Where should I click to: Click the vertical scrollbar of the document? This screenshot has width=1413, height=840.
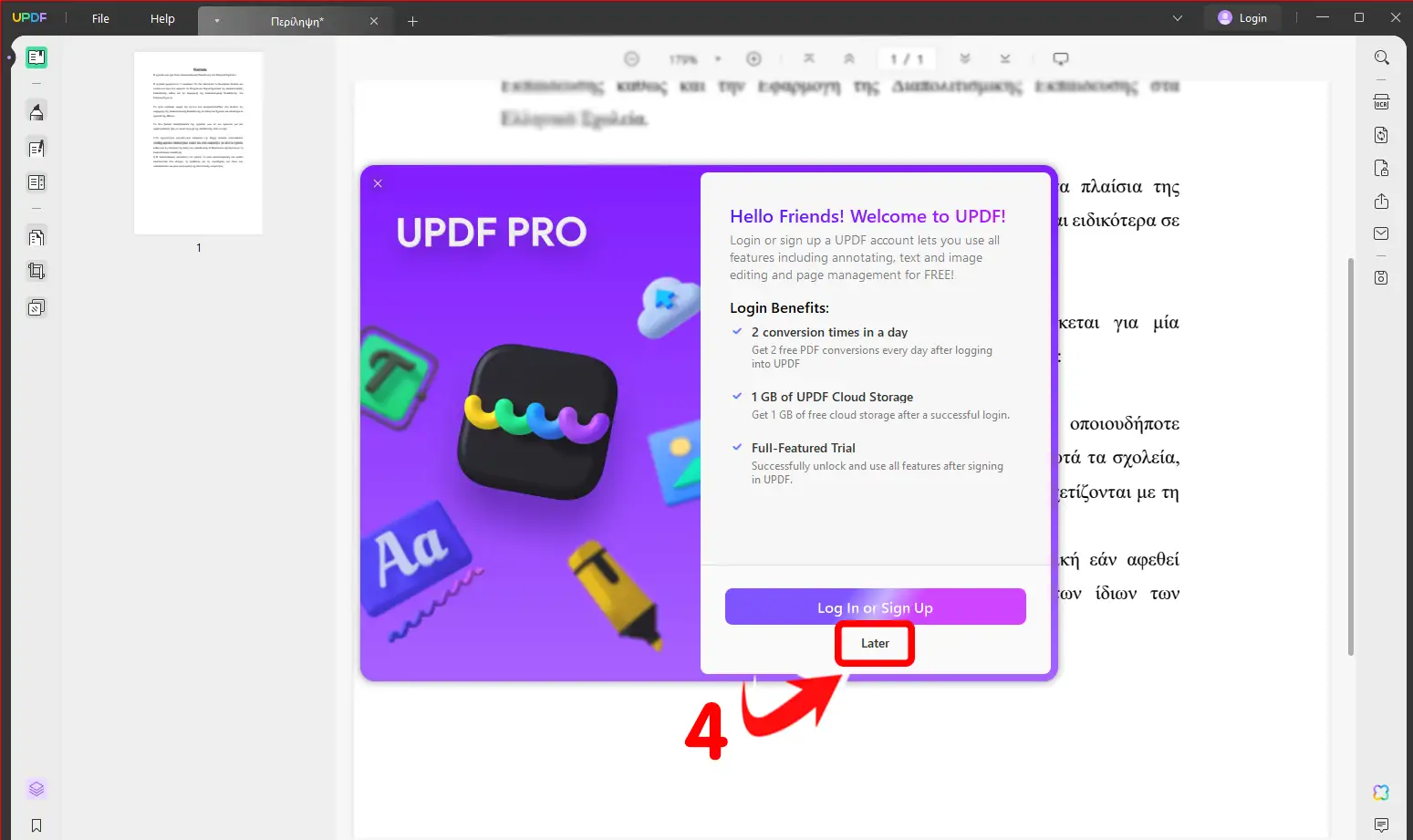pyautogui.click(x=1351, y=456)
